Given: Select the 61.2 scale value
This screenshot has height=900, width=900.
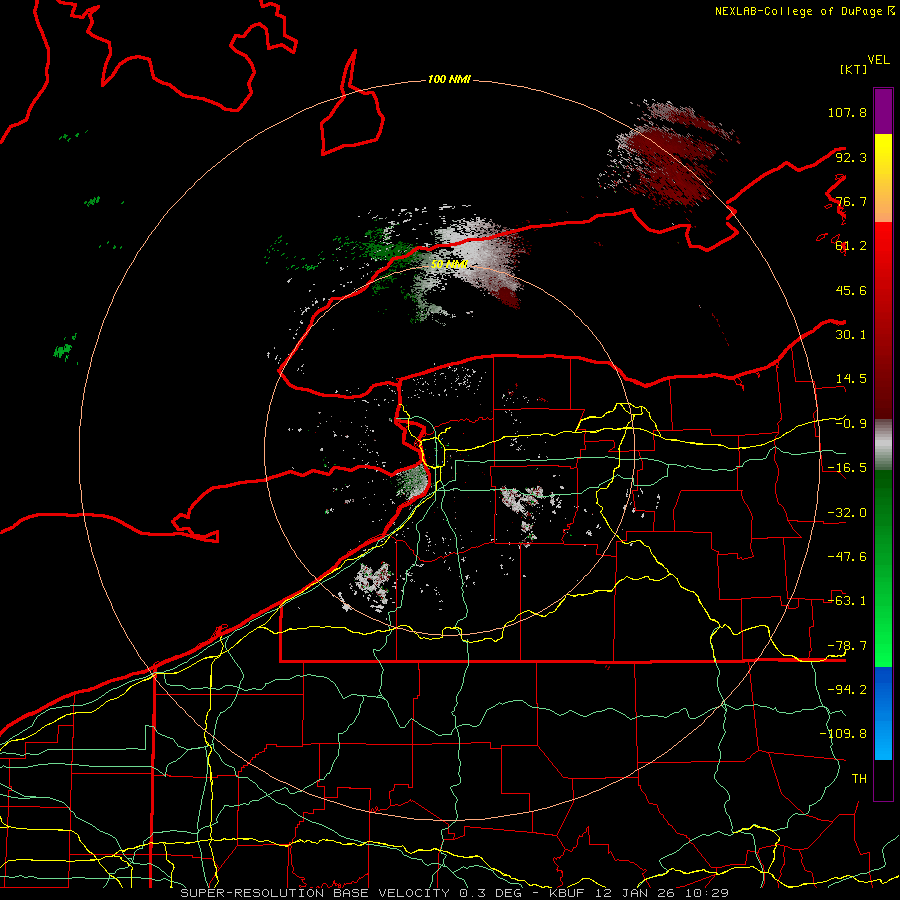Looking at the screenshot, I should (x=851, y=246).
